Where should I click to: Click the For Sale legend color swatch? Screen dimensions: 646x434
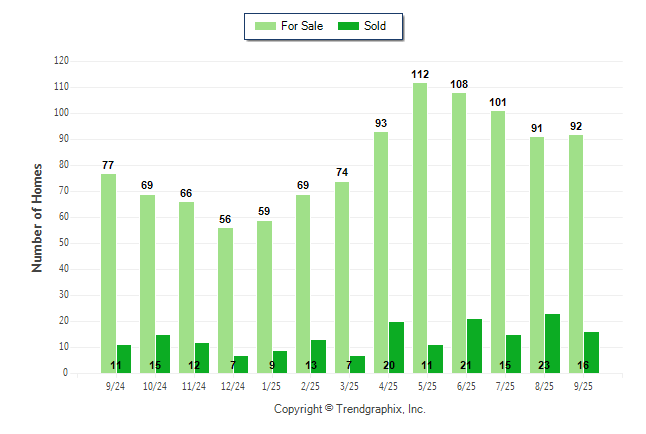click(264, 26)
